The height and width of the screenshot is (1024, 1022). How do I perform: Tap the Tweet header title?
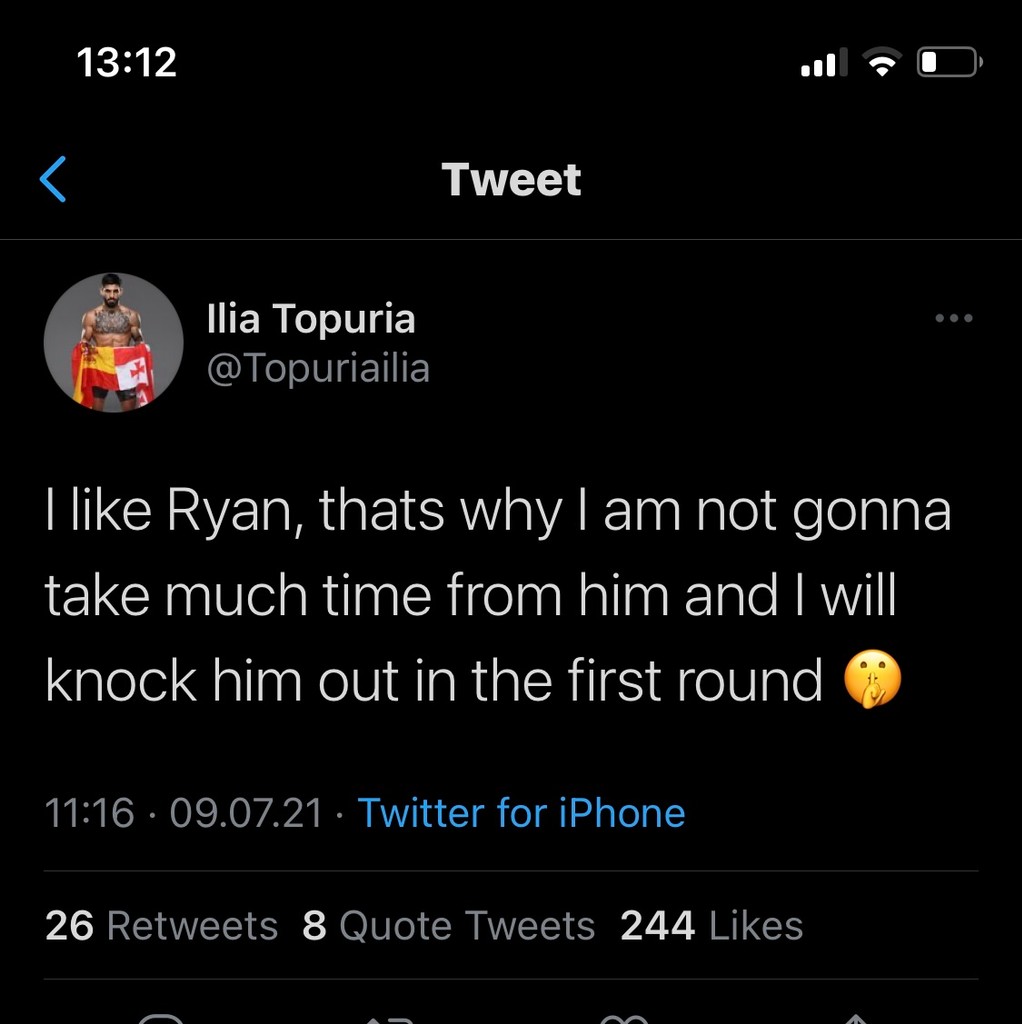click(x=511, y=179)
